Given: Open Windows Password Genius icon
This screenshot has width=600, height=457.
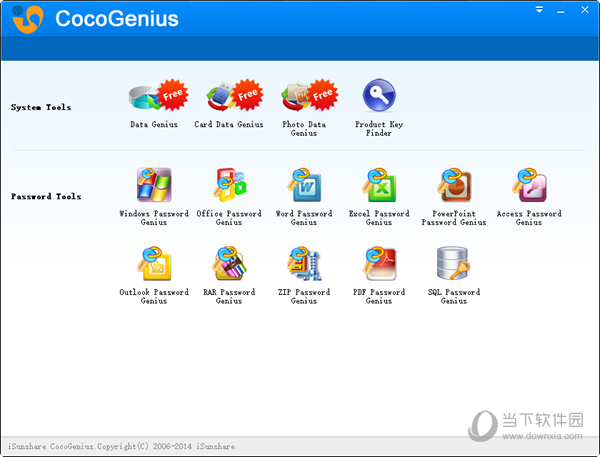Looking at the screenshot, I should pos(154,185).
